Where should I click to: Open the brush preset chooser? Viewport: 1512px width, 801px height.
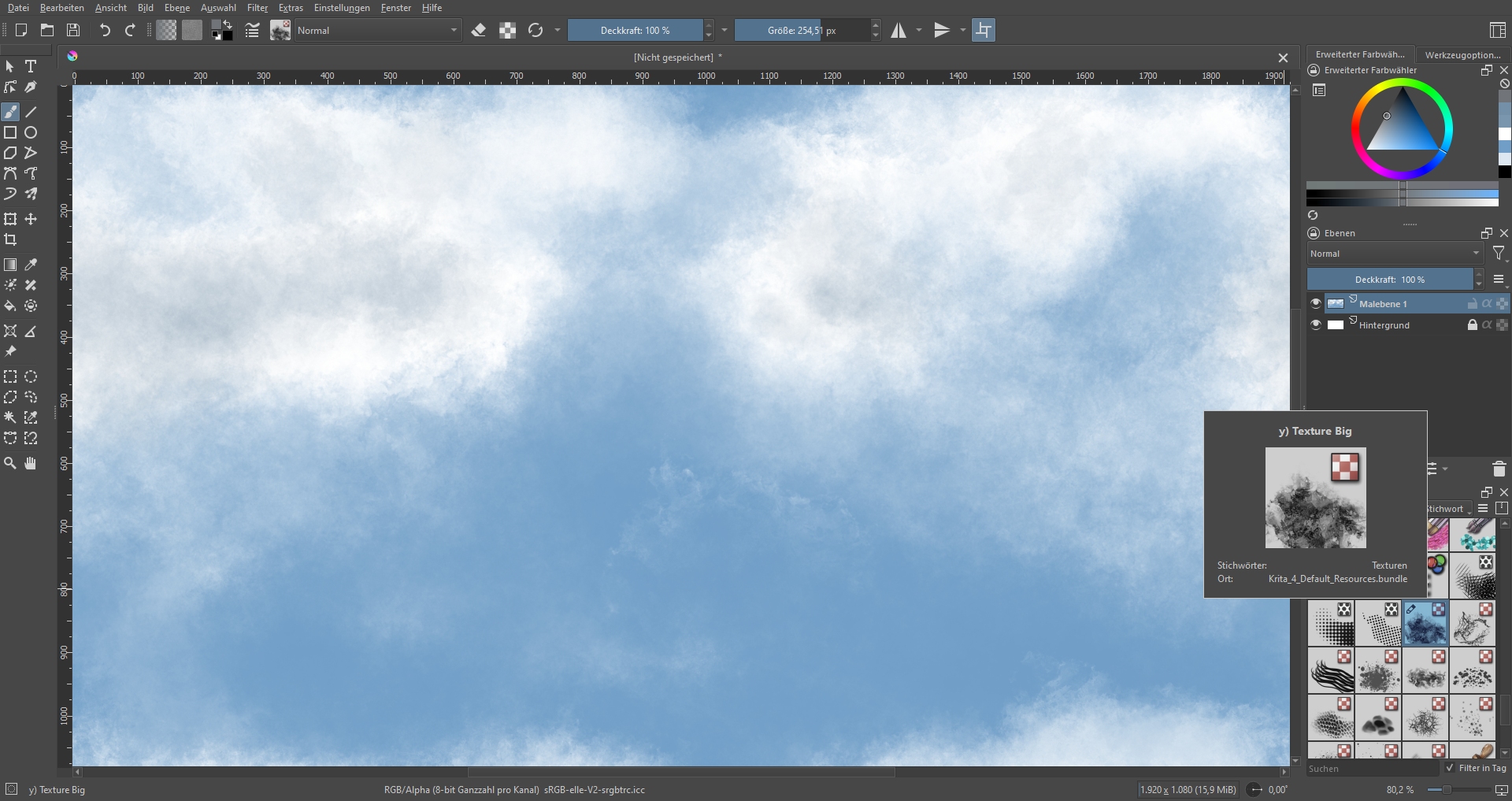[280, 30]
